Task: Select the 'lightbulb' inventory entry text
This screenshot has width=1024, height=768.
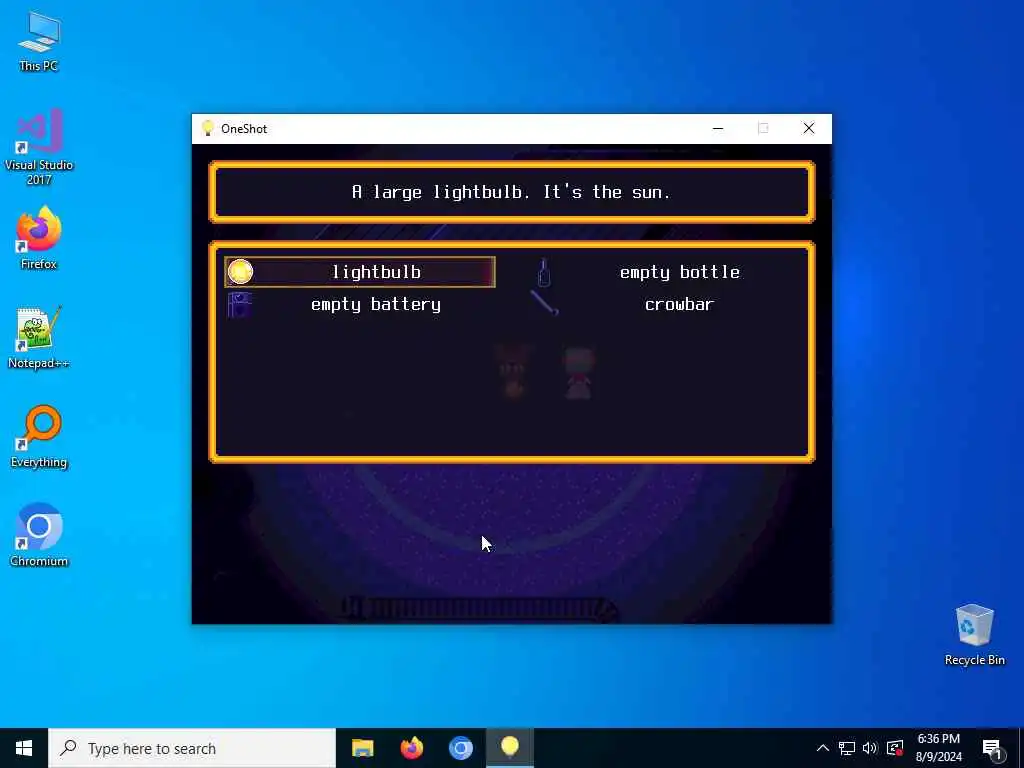Action: tap(376, 272)
